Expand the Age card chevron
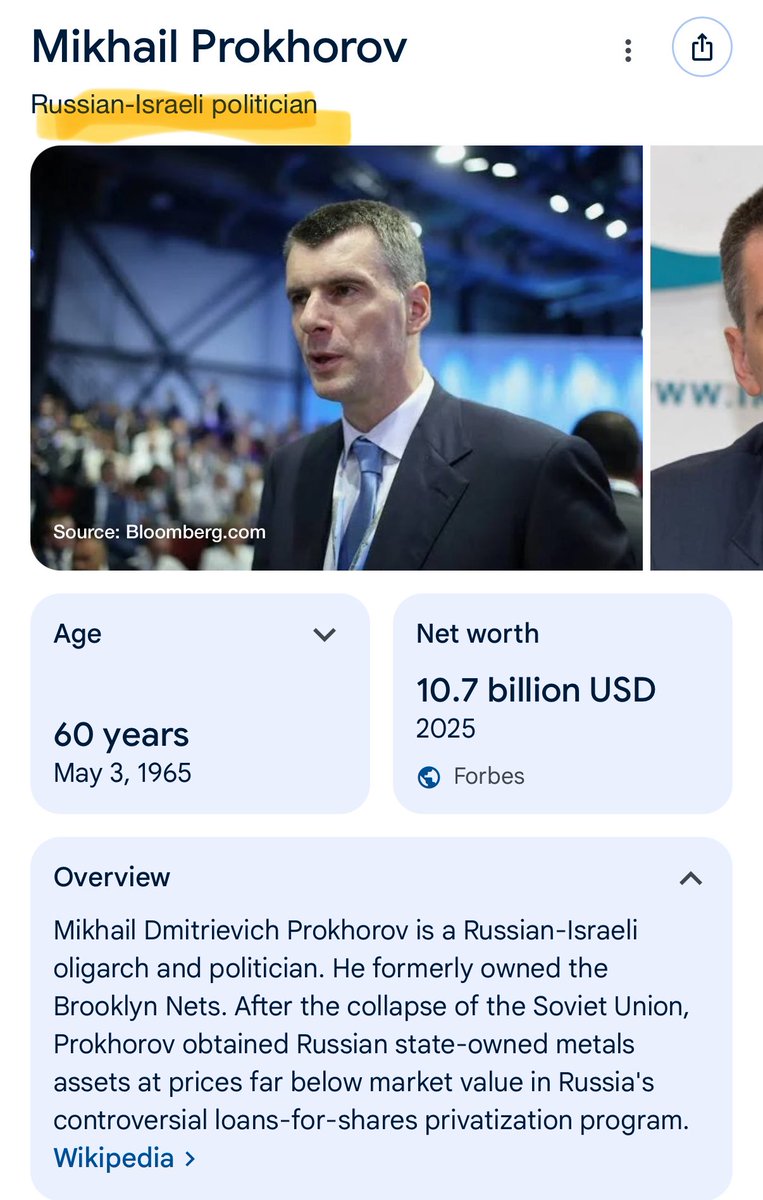This screenshot has height=1200, width=763. pyautogui.click(x=324, y=634)
